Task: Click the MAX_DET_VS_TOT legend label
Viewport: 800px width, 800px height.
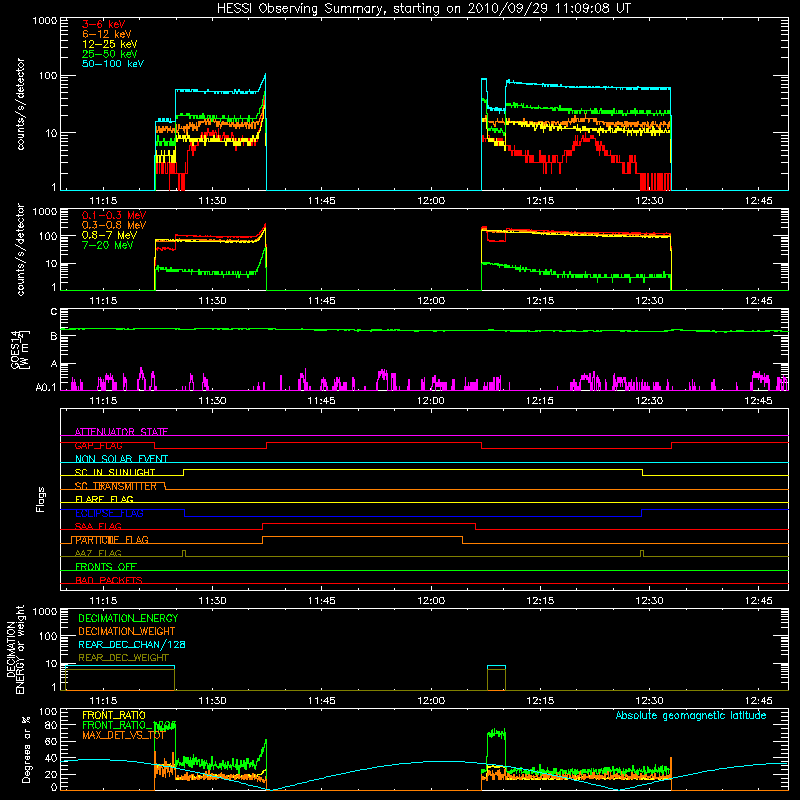Action: click(x=123, y=735)
